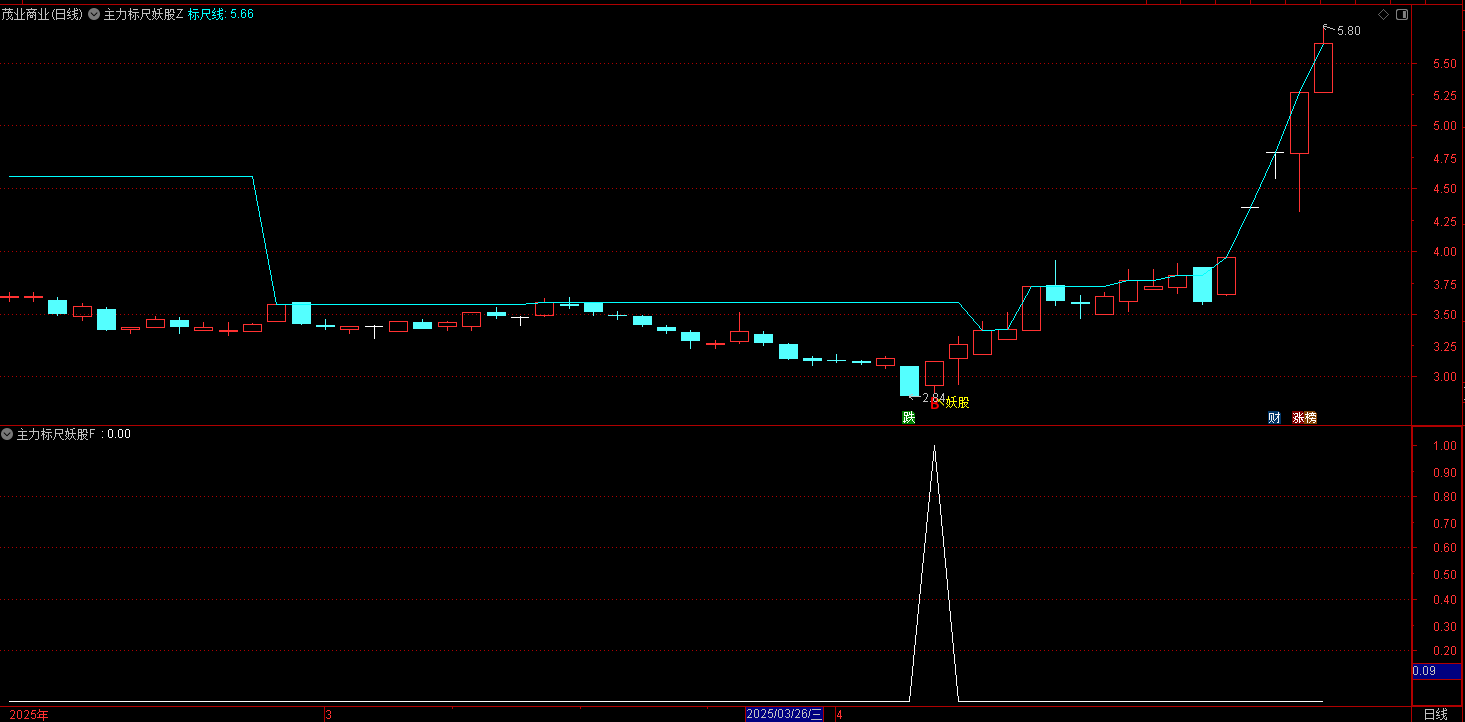Click the 3.00 price axis label

(1443, 377)
